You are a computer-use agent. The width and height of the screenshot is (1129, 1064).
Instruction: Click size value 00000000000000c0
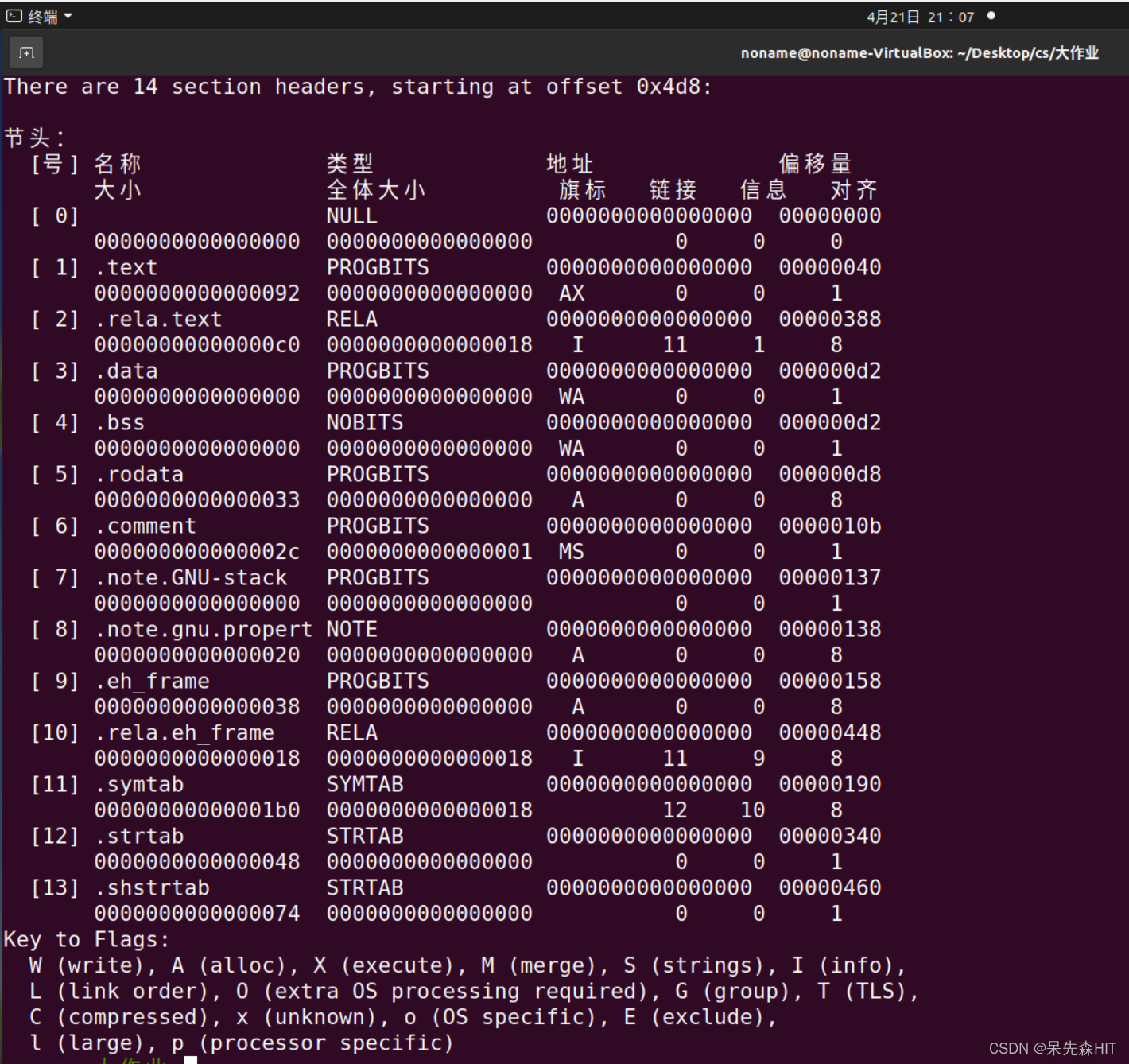pyautogui.click(x=197, y=345)
